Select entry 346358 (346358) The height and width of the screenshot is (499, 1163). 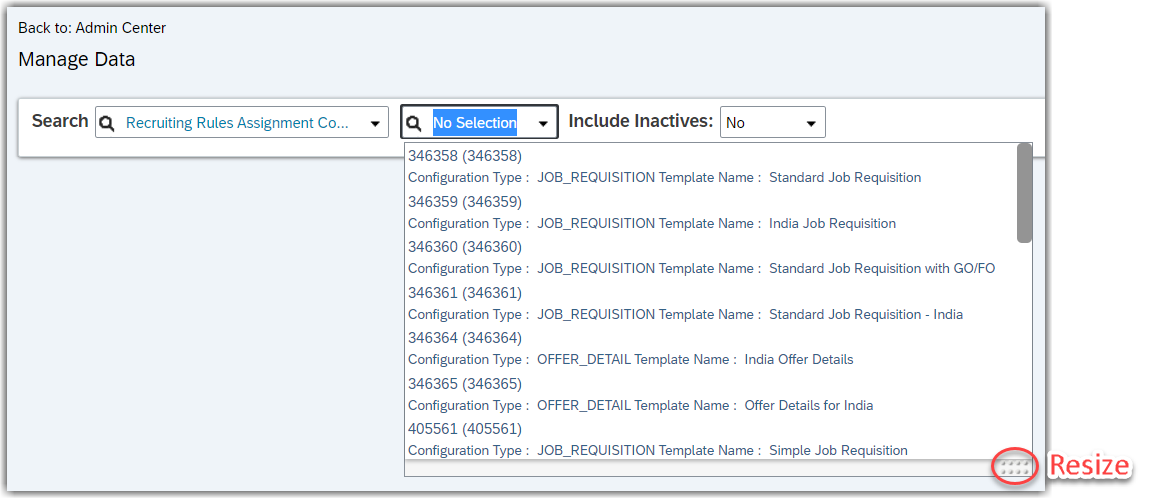point(465,156)
